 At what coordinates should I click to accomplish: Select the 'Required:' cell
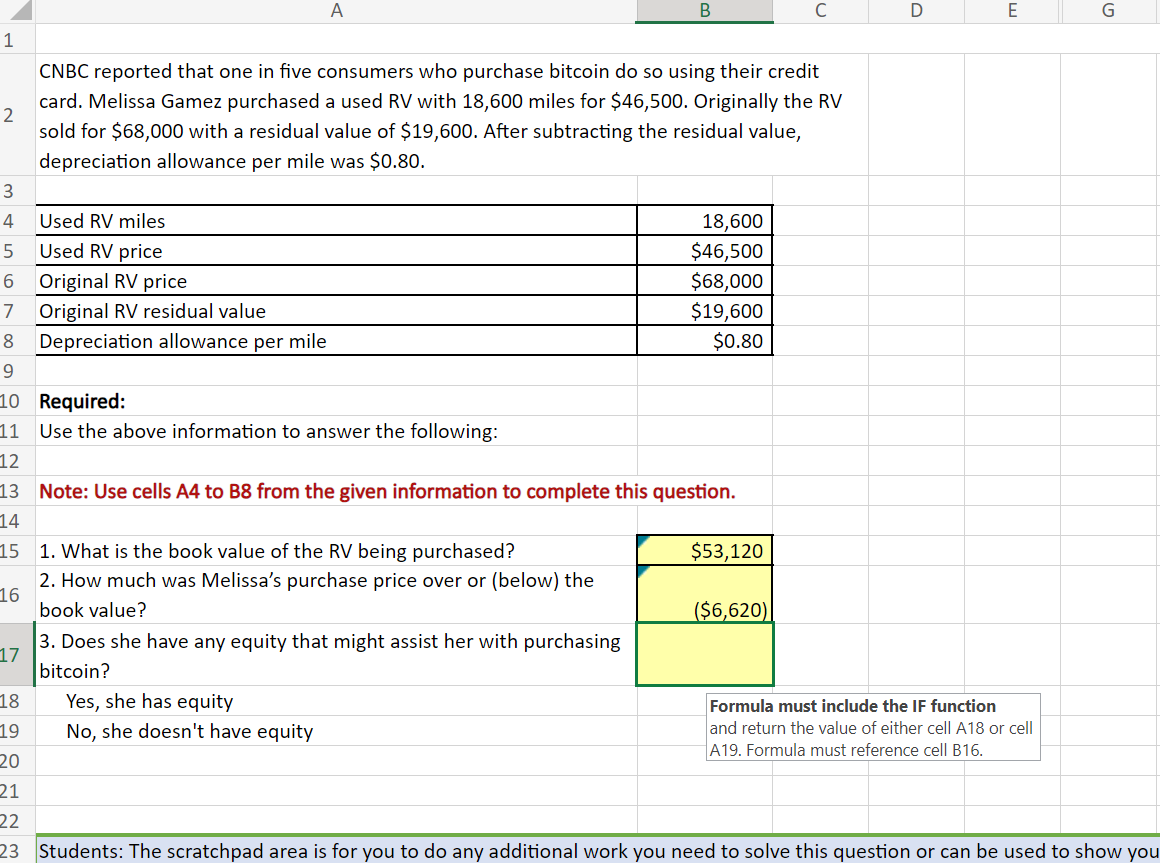pyautogui.click(x=83, y=401)
